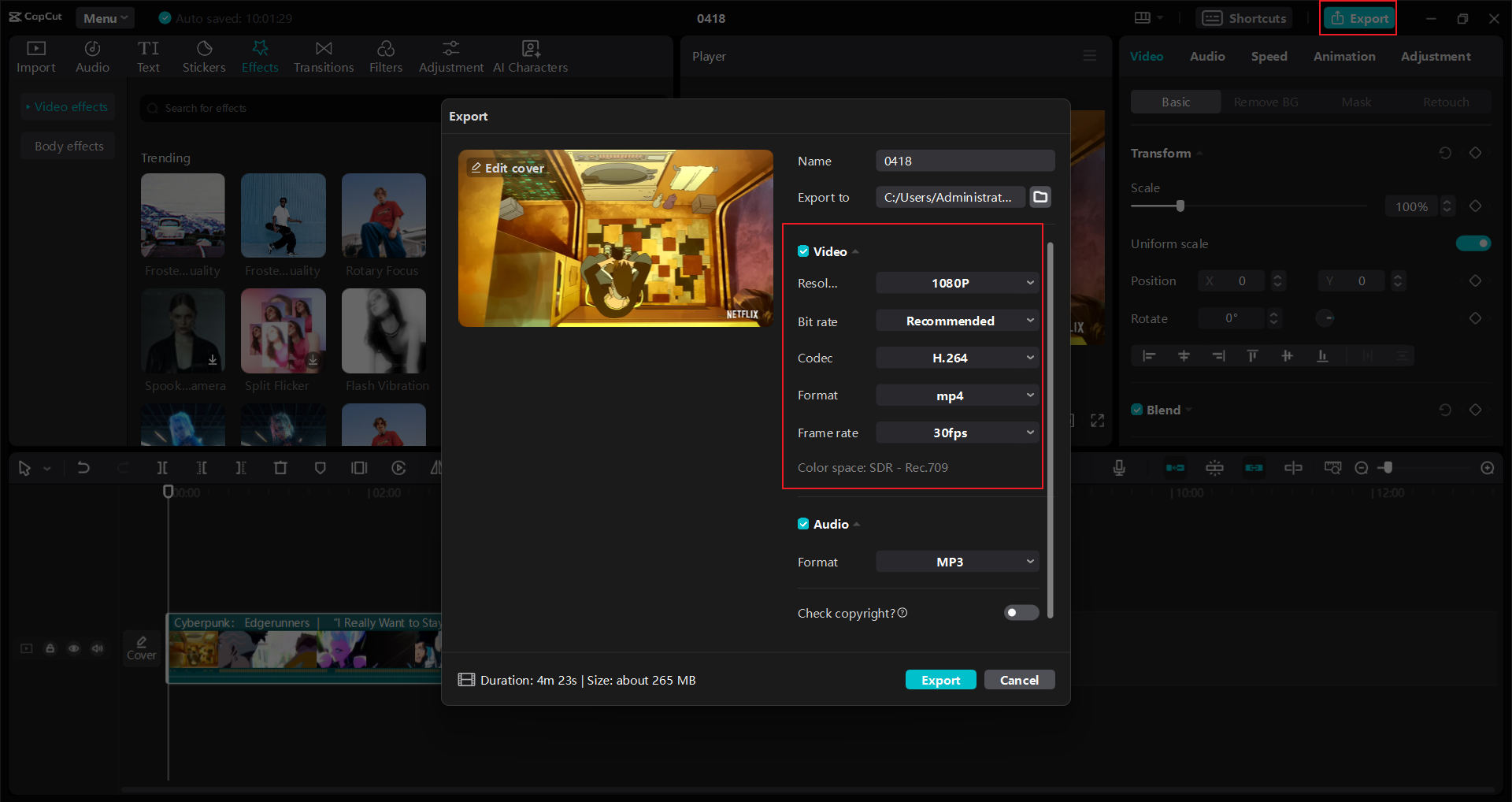This screenshot has width=1512, height=802.
Task: Open the AI Characters tab
Action: [531, 57]
